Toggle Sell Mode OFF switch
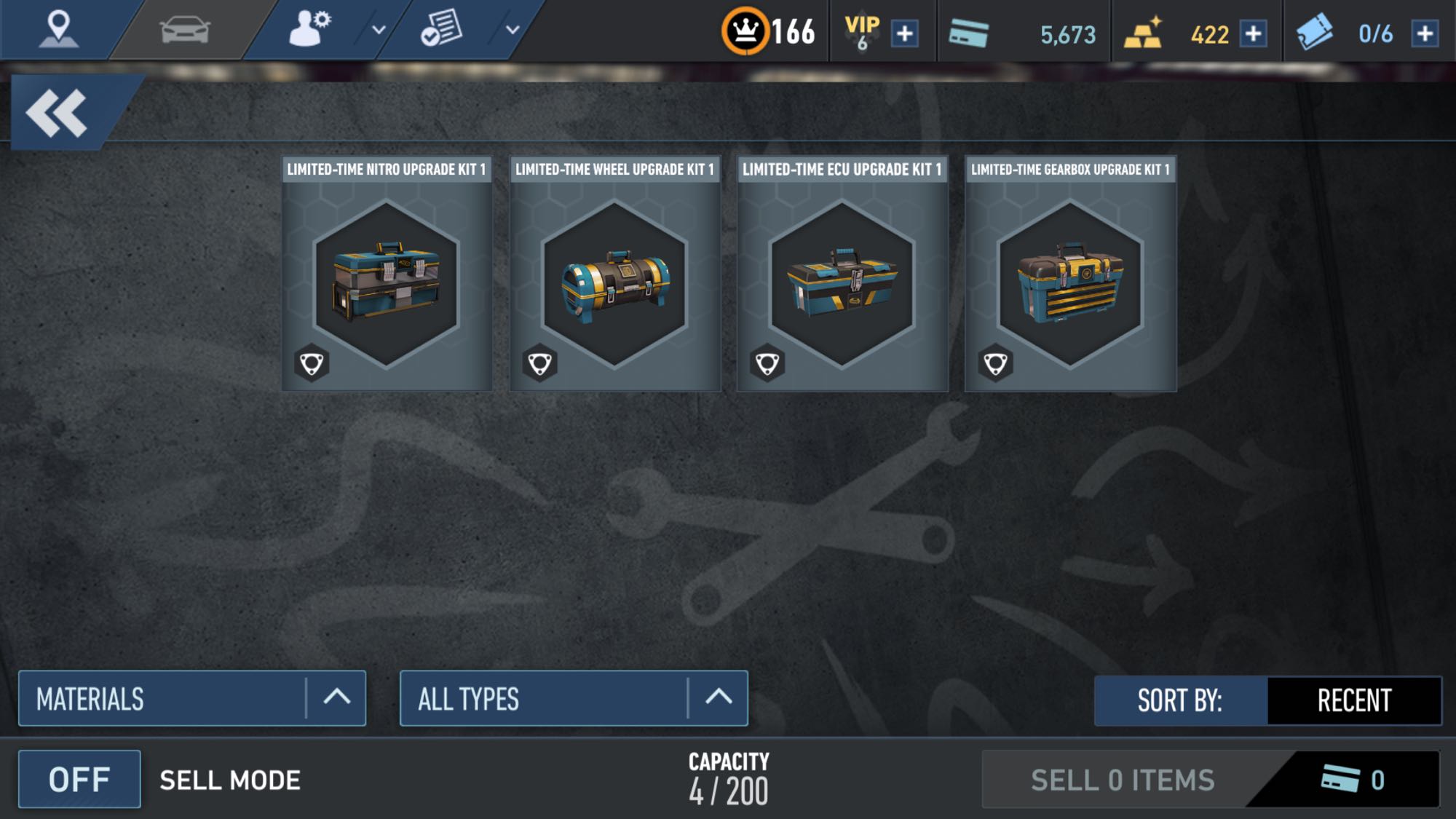1456x819 pixels. tap(79, 780)
